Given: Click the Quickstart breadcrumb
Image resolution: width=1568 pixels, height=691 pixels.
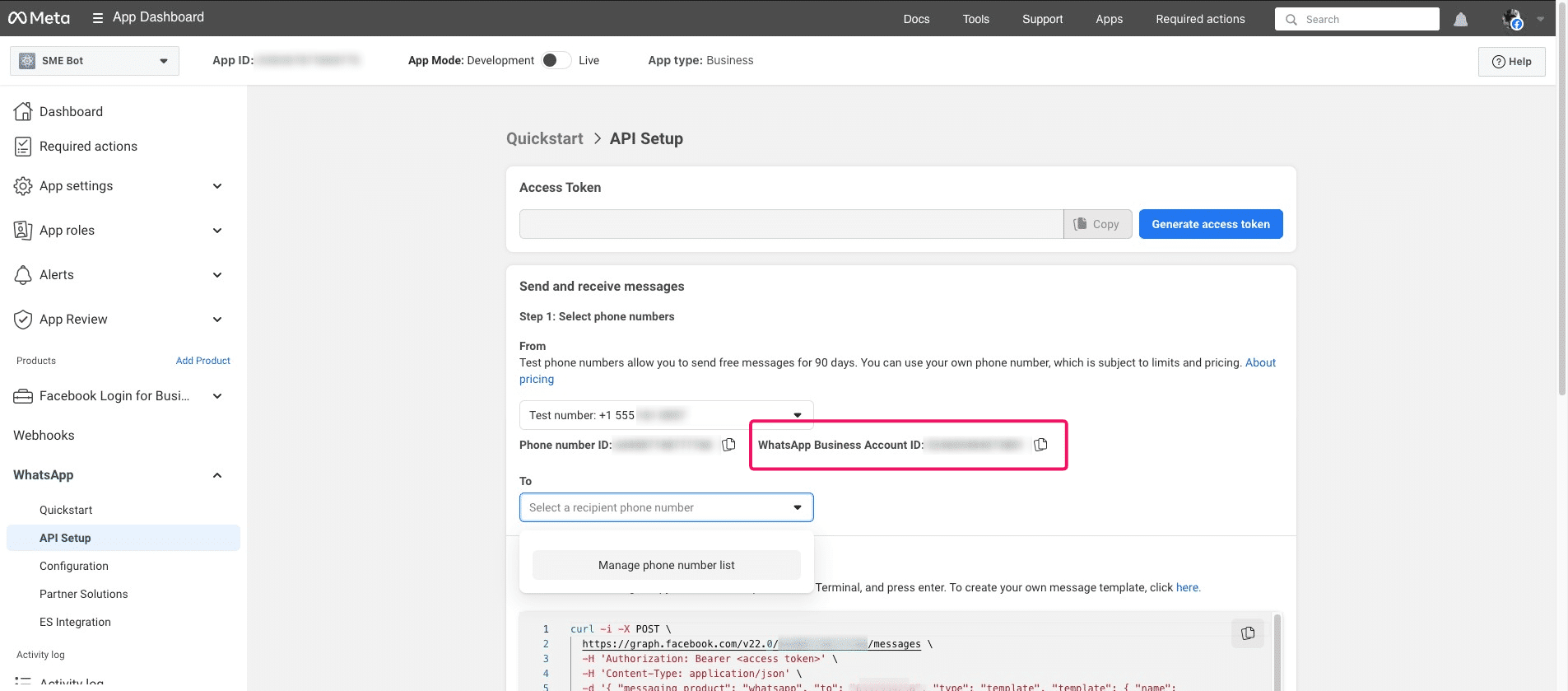Looking at the screenshot, I should click(545, 138).
